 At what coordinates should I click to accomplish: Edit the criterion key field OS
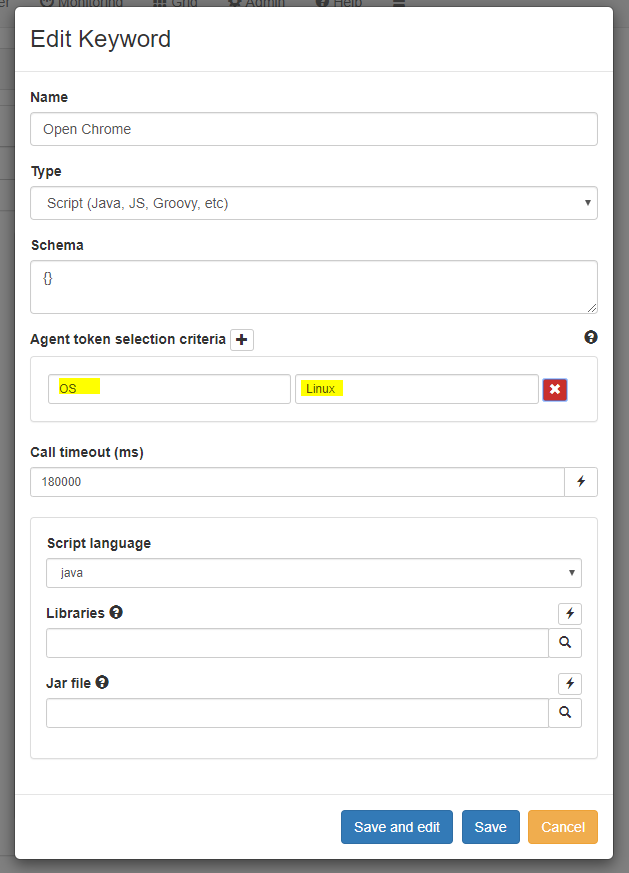pos(169,389)
